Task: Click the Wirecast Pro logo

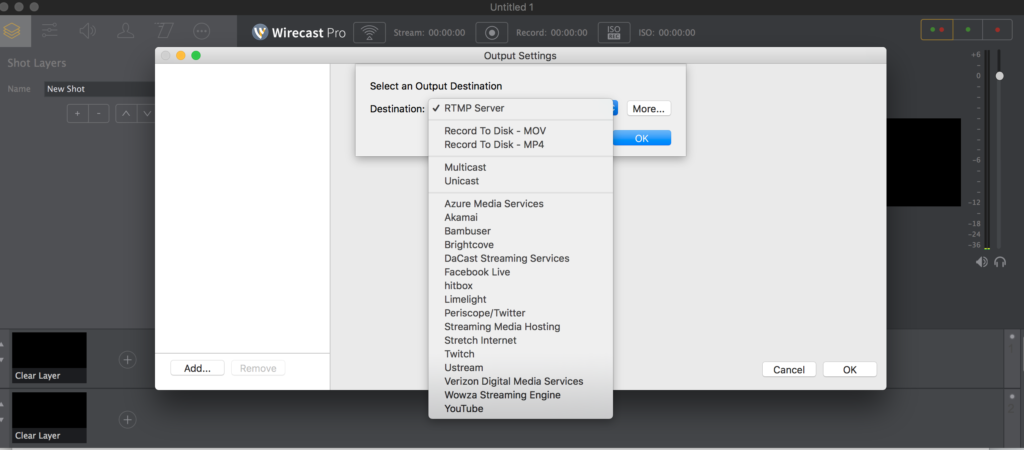Action: (298, 32)
